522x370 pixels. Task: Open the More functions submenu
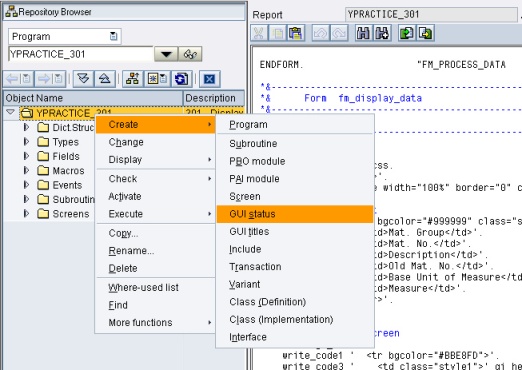click(x=155, y=323)
